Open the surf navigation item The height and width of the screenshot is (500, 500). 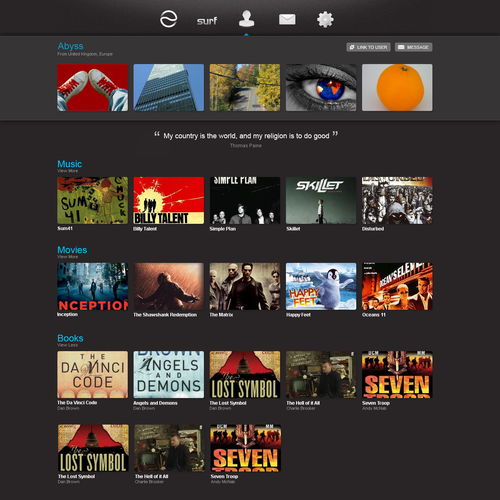pyautogui.click(x=207, y=21)
